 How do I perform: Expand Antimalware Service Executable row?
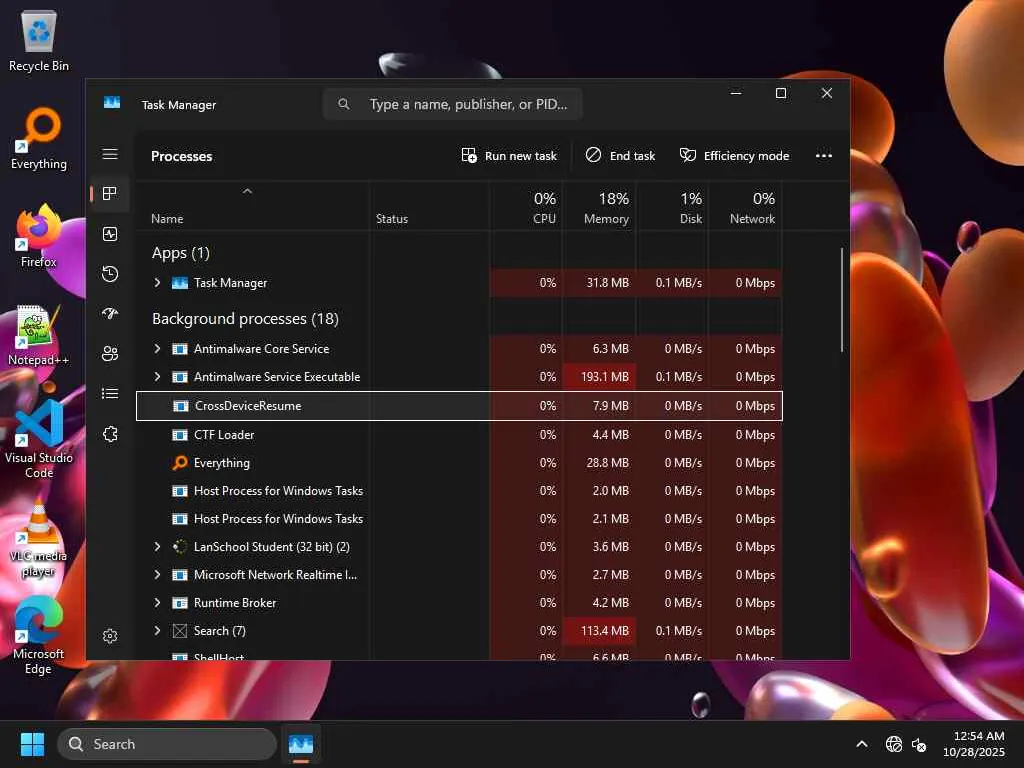coord(157,376)
